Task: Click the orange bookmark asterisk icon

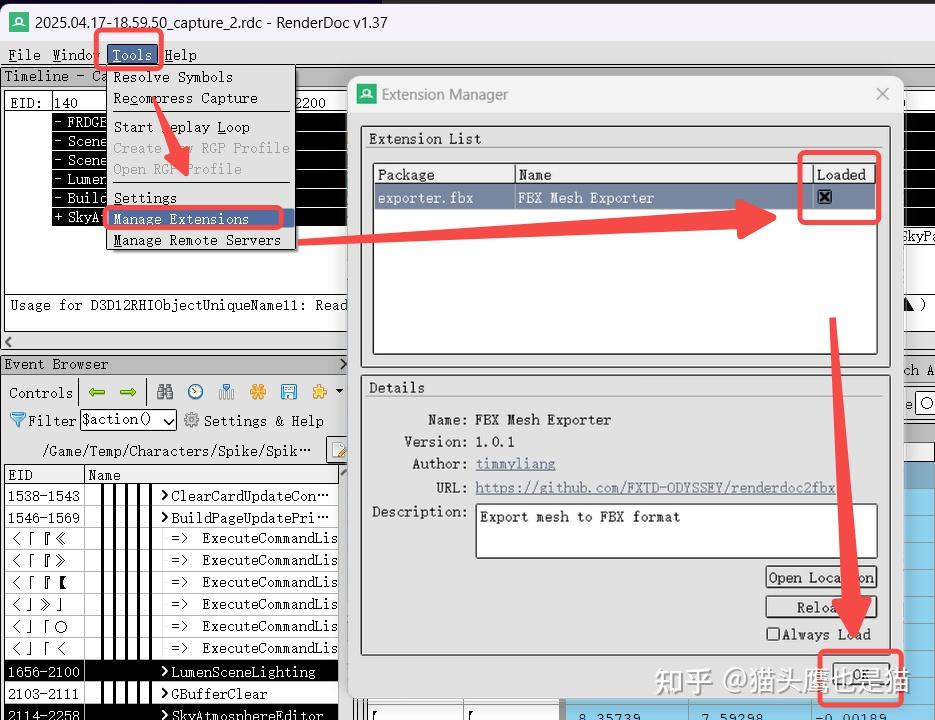Action: 258,392
